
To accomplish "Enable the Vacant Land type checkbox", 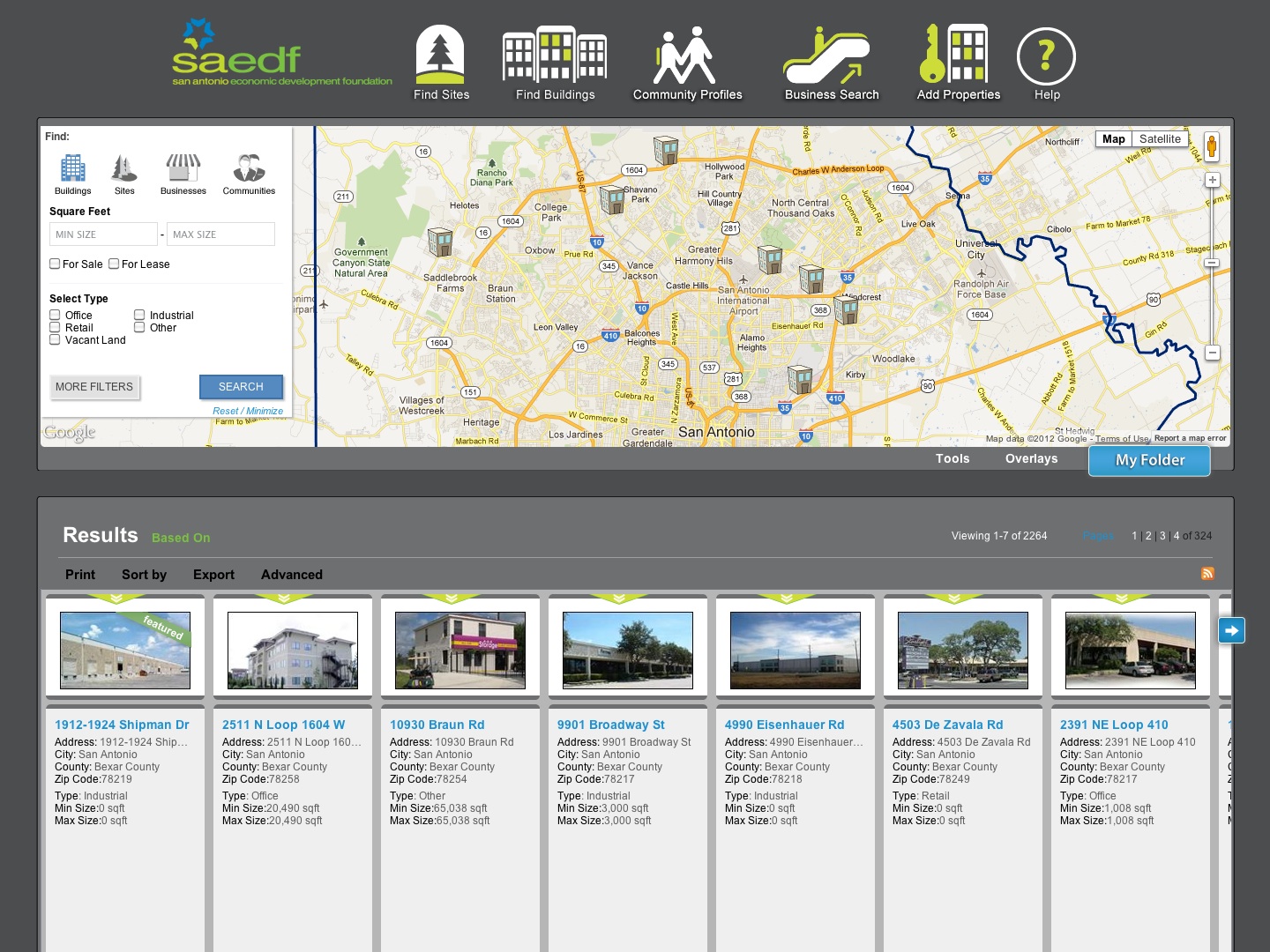I will pyautogui.click(x=55, y=339).
